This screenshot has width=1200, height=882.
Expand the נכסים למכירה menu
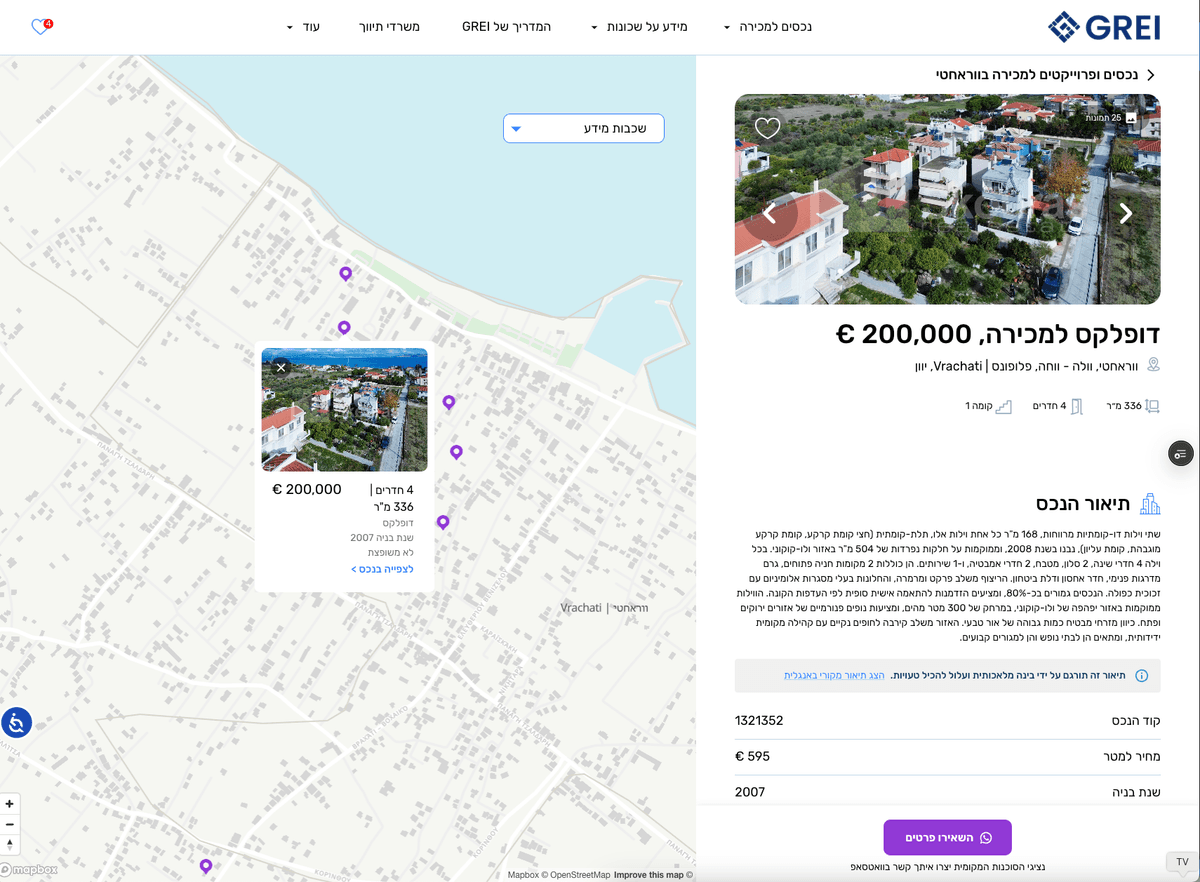click(768, 27)
